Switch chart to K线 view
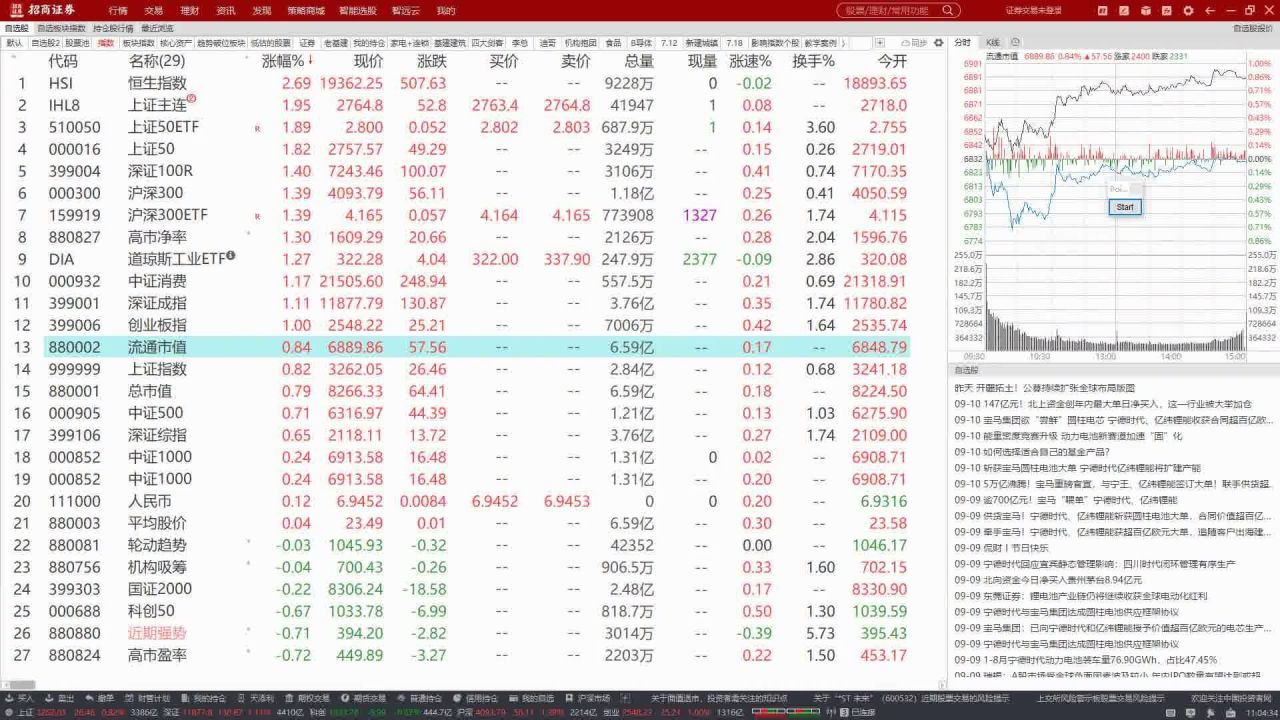The image size is (1280, 720). click(x=993, y=43)
